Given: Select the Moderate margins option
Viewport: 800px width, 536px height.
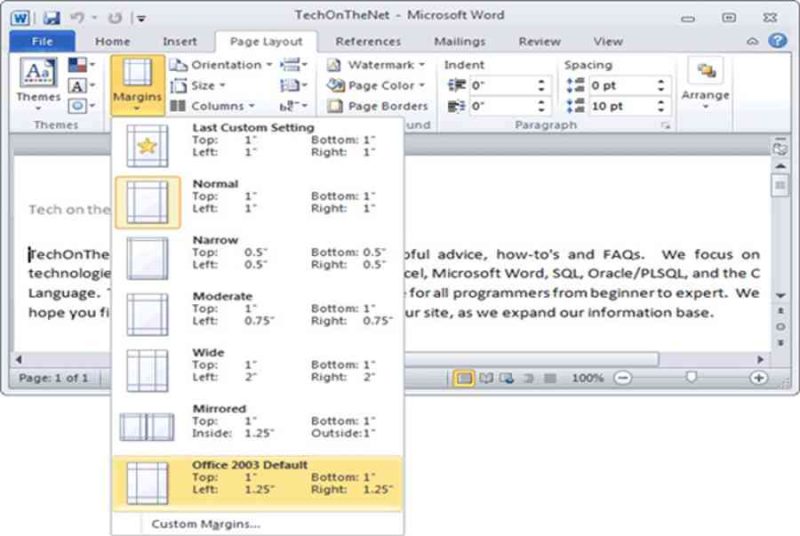Looking at the screenshot, I should coord(258,314).
